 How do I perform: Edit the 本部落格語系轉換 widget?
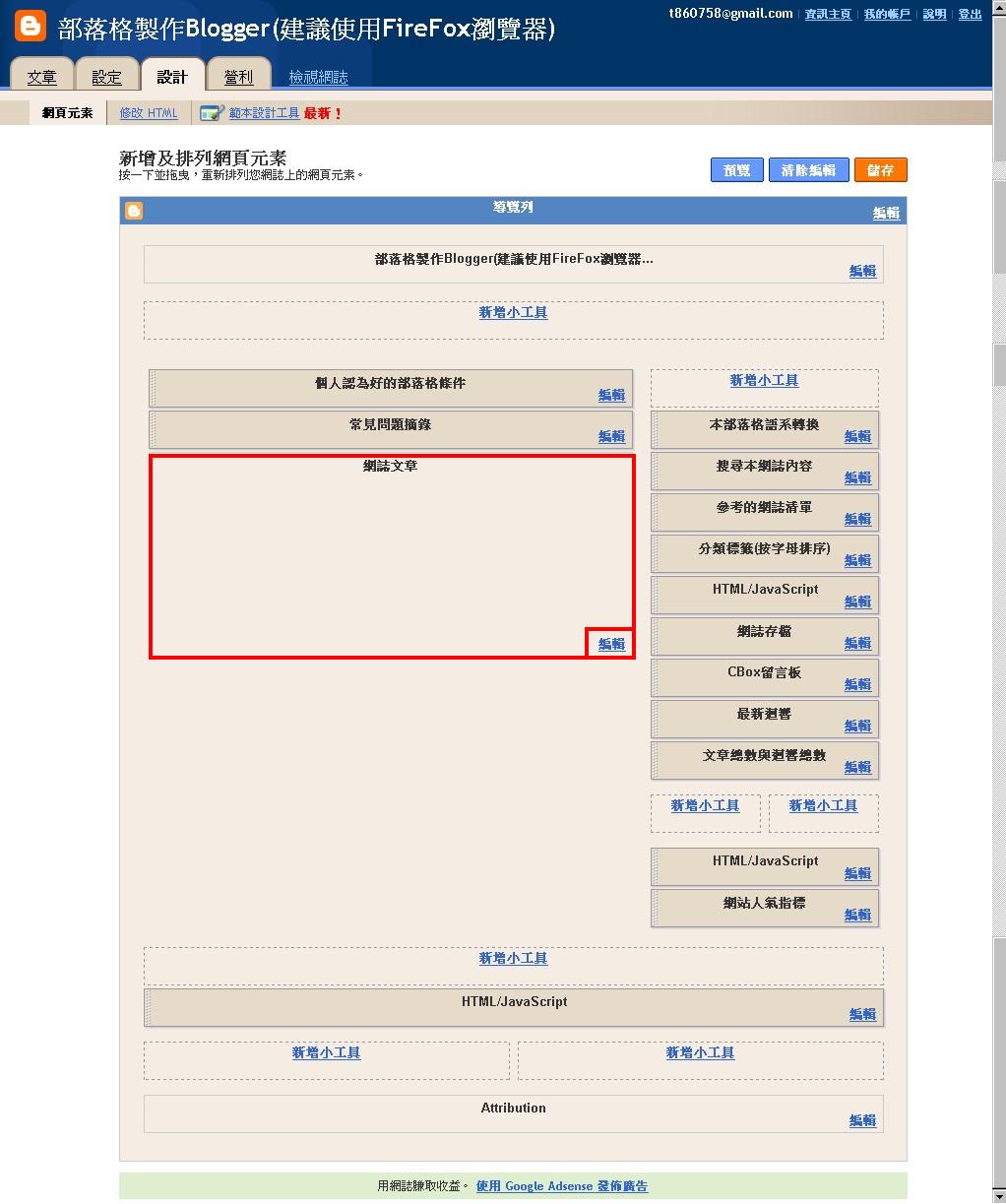(x=857, y=436)
